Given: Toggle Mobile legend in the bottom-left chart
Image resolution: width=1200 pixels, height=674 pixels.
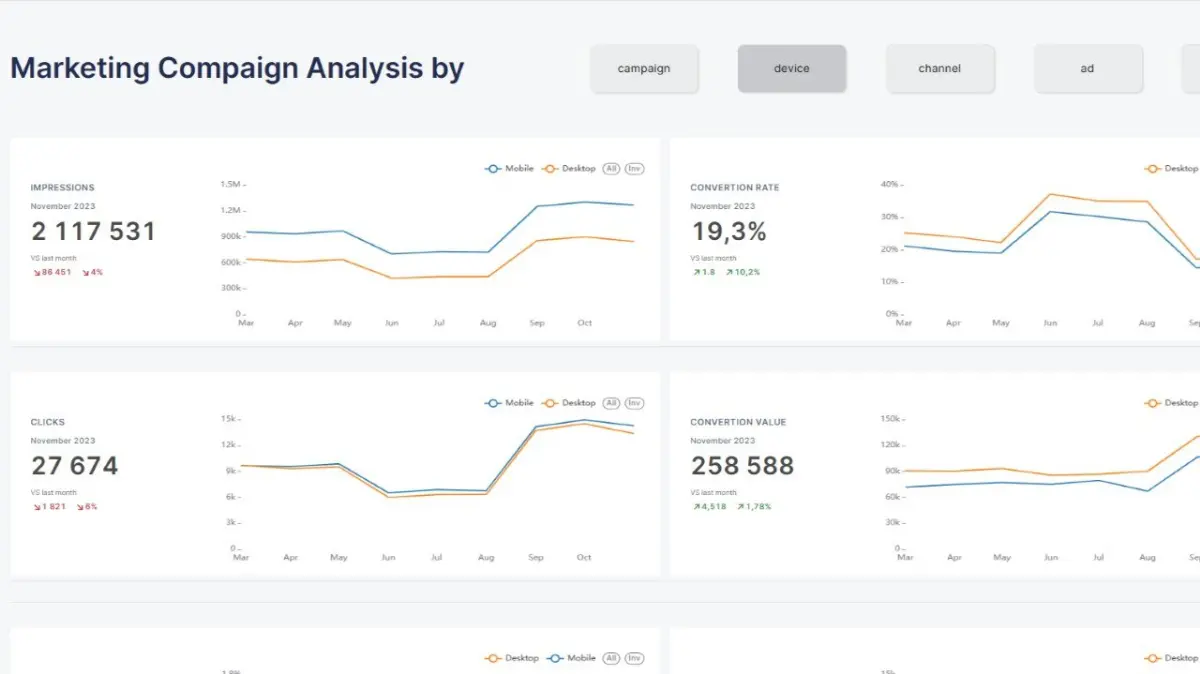Looking at the screenshot, I should 571,658.
